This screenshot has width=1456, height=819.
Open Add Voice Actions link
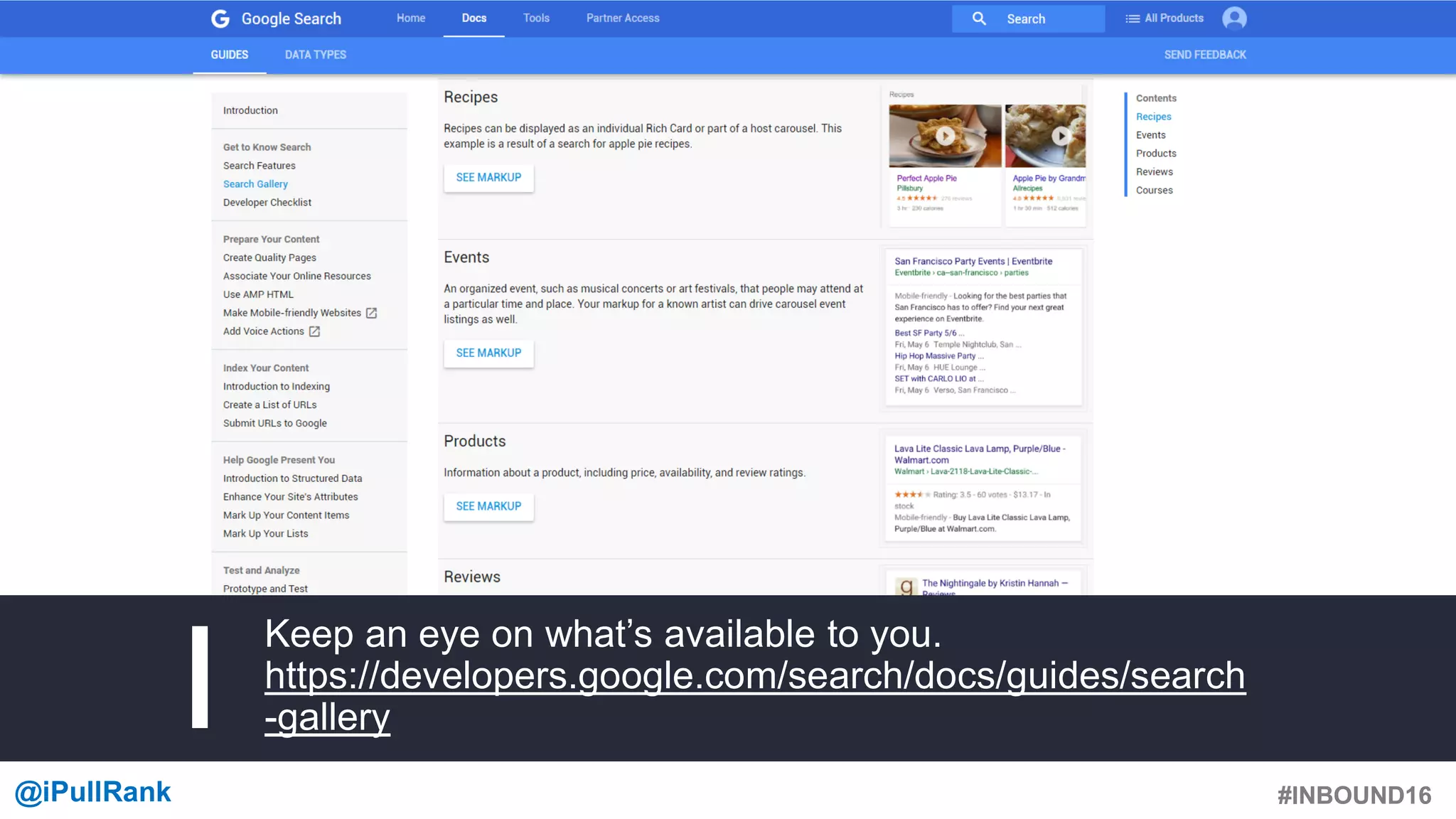coord(263,331)
